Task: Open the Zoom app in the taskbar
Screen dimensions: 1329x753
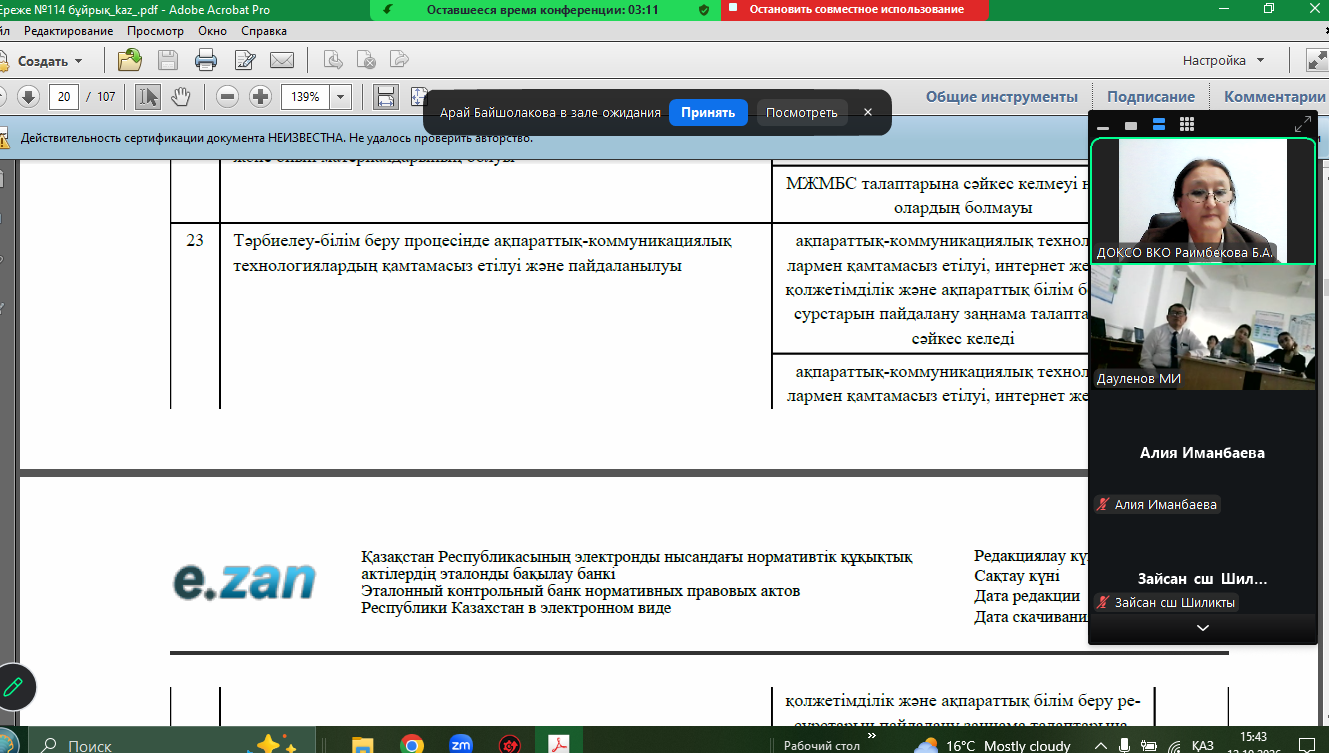Action: (461, 745)
